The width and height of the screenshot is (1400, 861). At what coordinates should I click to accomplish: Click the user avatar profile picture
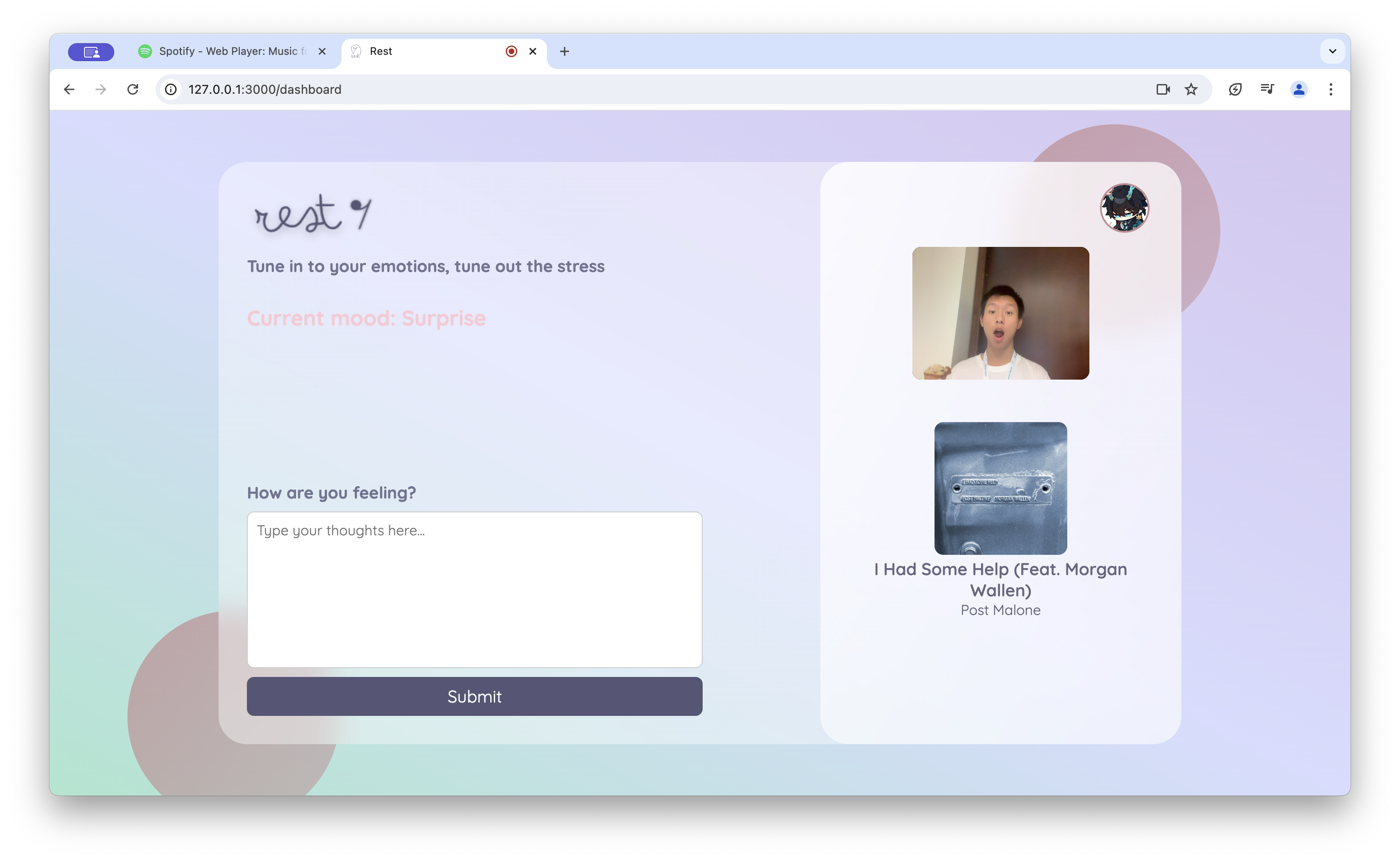click(x=1124, y=208)
